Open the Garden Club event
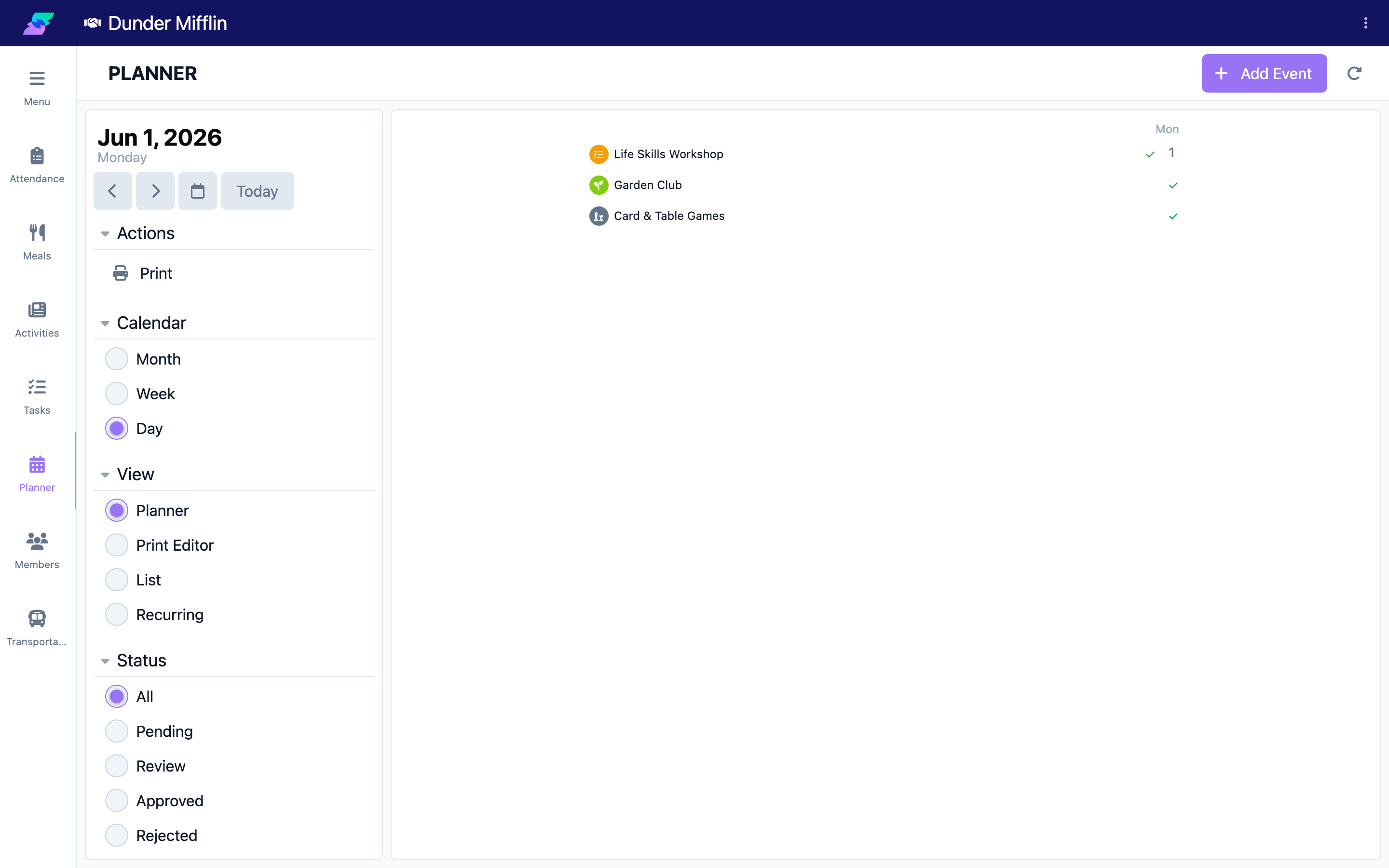 tap(647, 186)
